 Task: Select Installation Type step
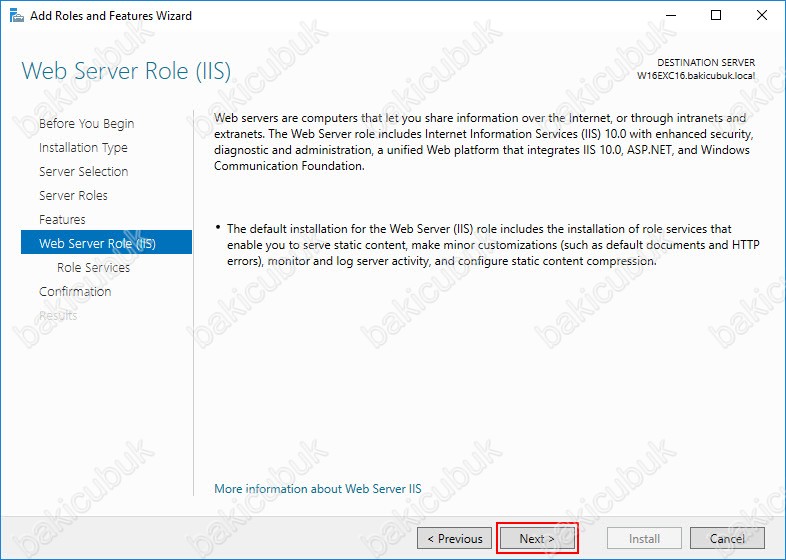pos(83,147)
